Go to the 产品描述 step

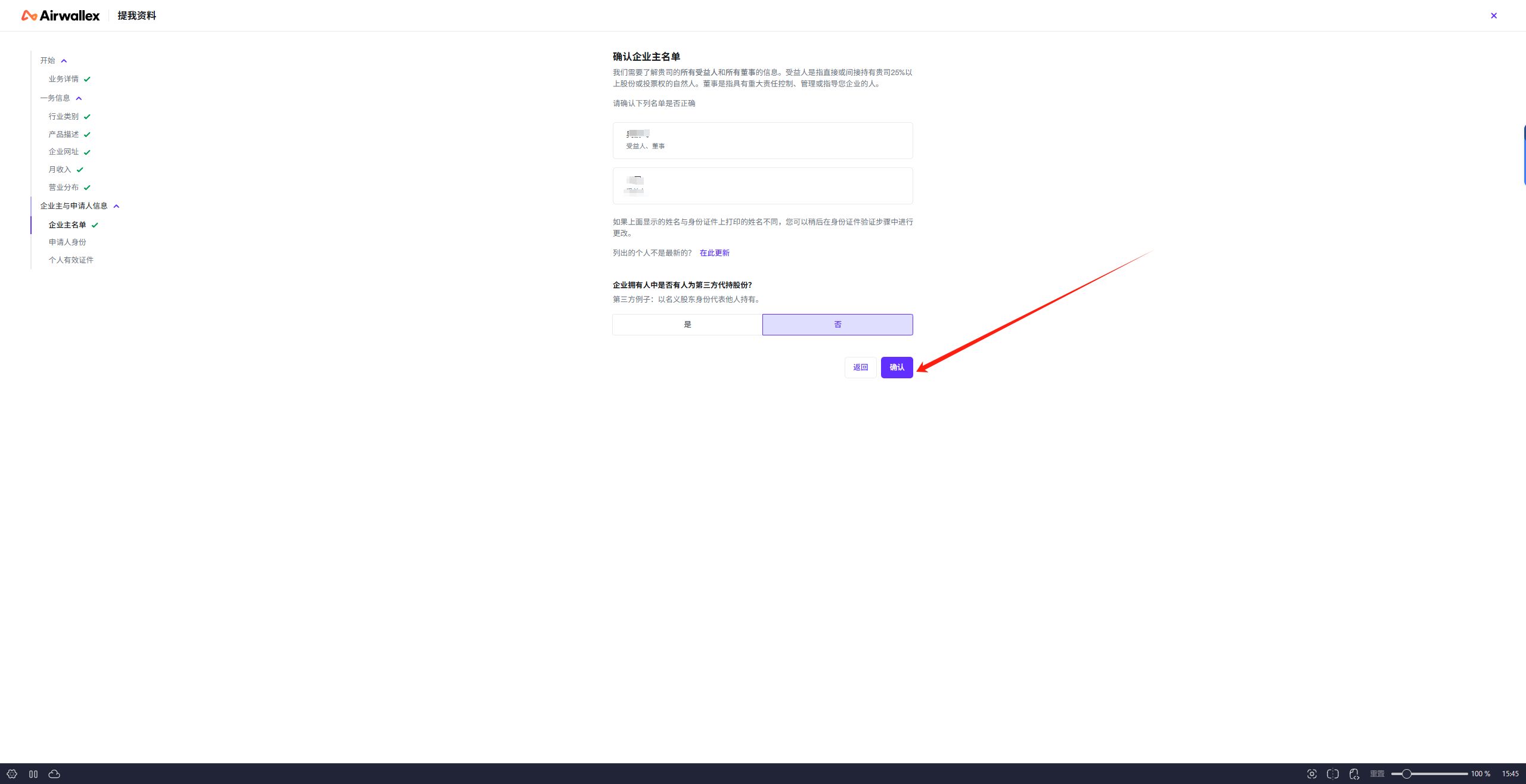(x=64, y=135)
